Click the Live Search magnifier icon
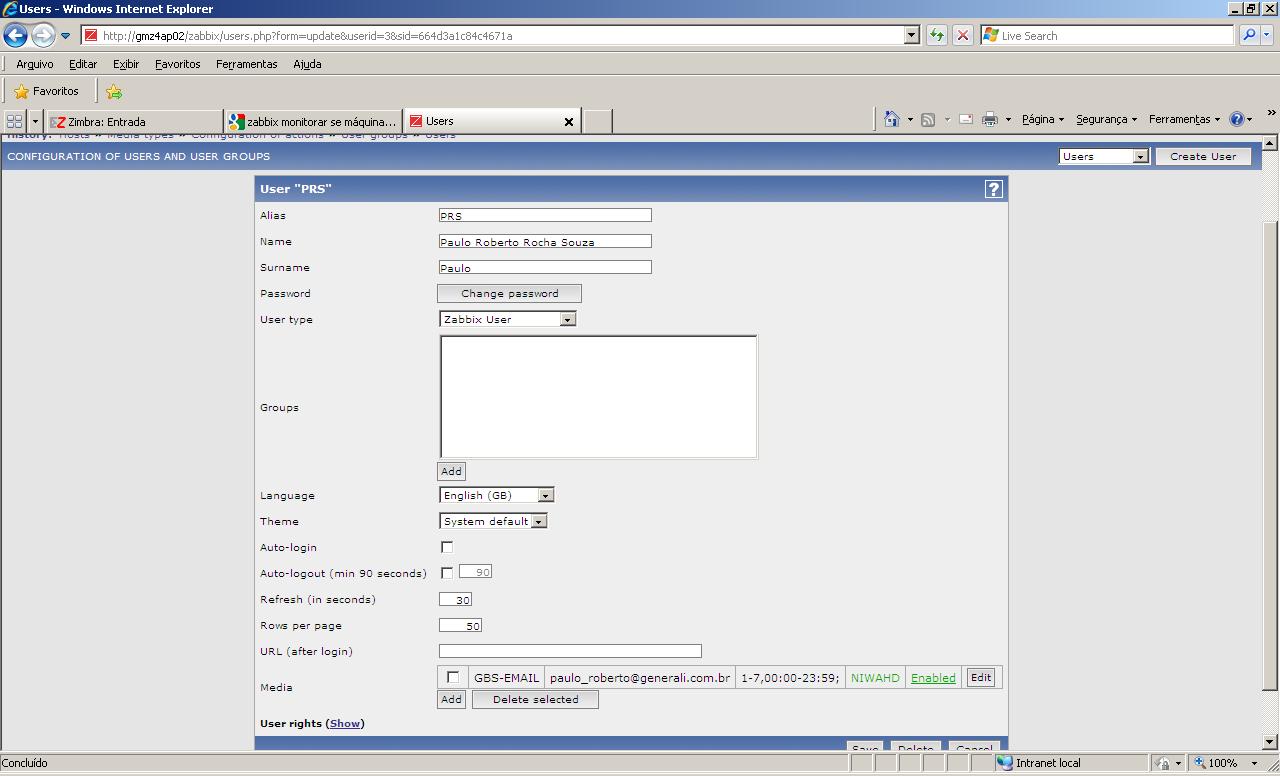1280x776 pixels. [x=1249, y=35]
